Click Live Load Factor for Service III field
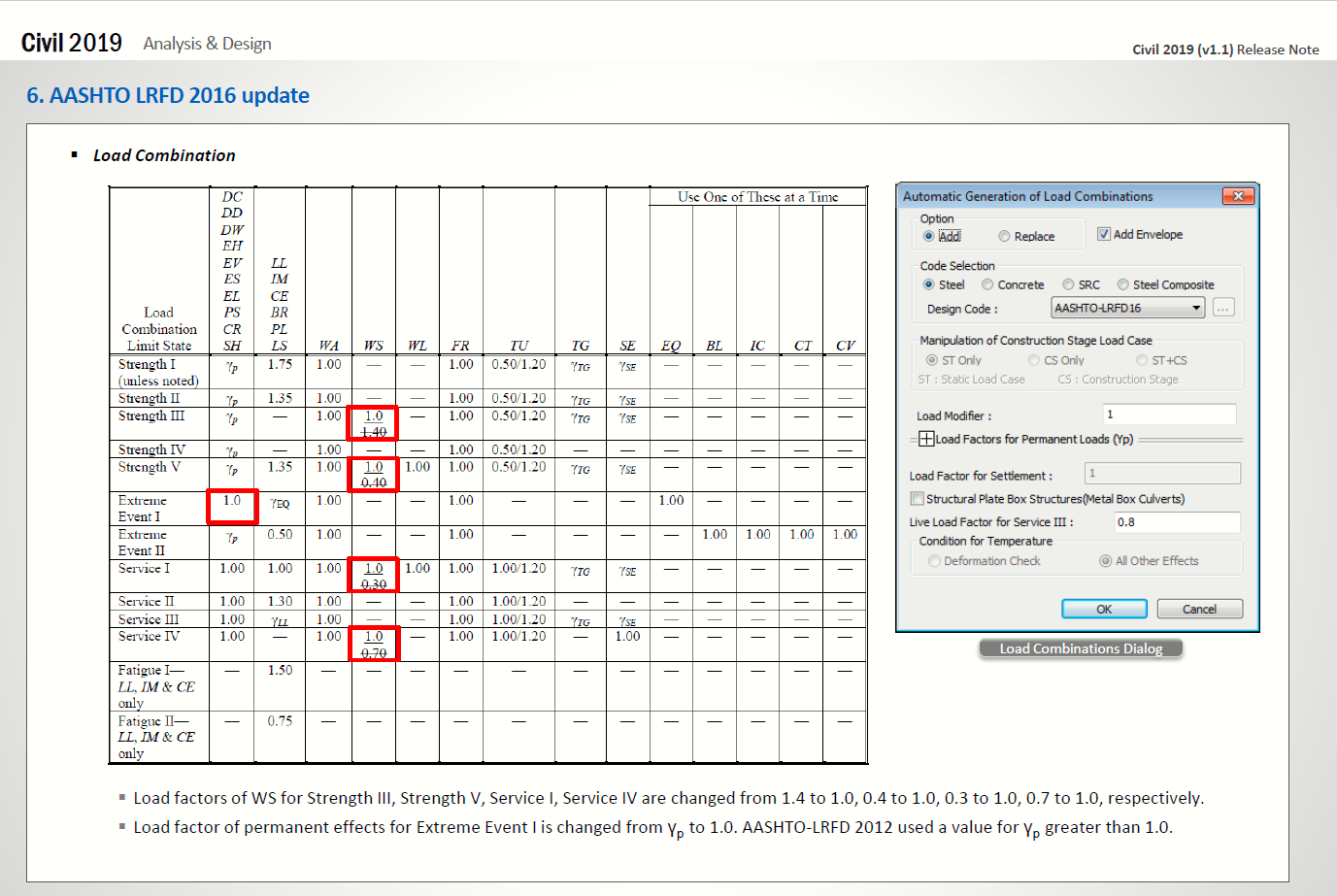The image size is (1337, 896). coord(1177,522)
